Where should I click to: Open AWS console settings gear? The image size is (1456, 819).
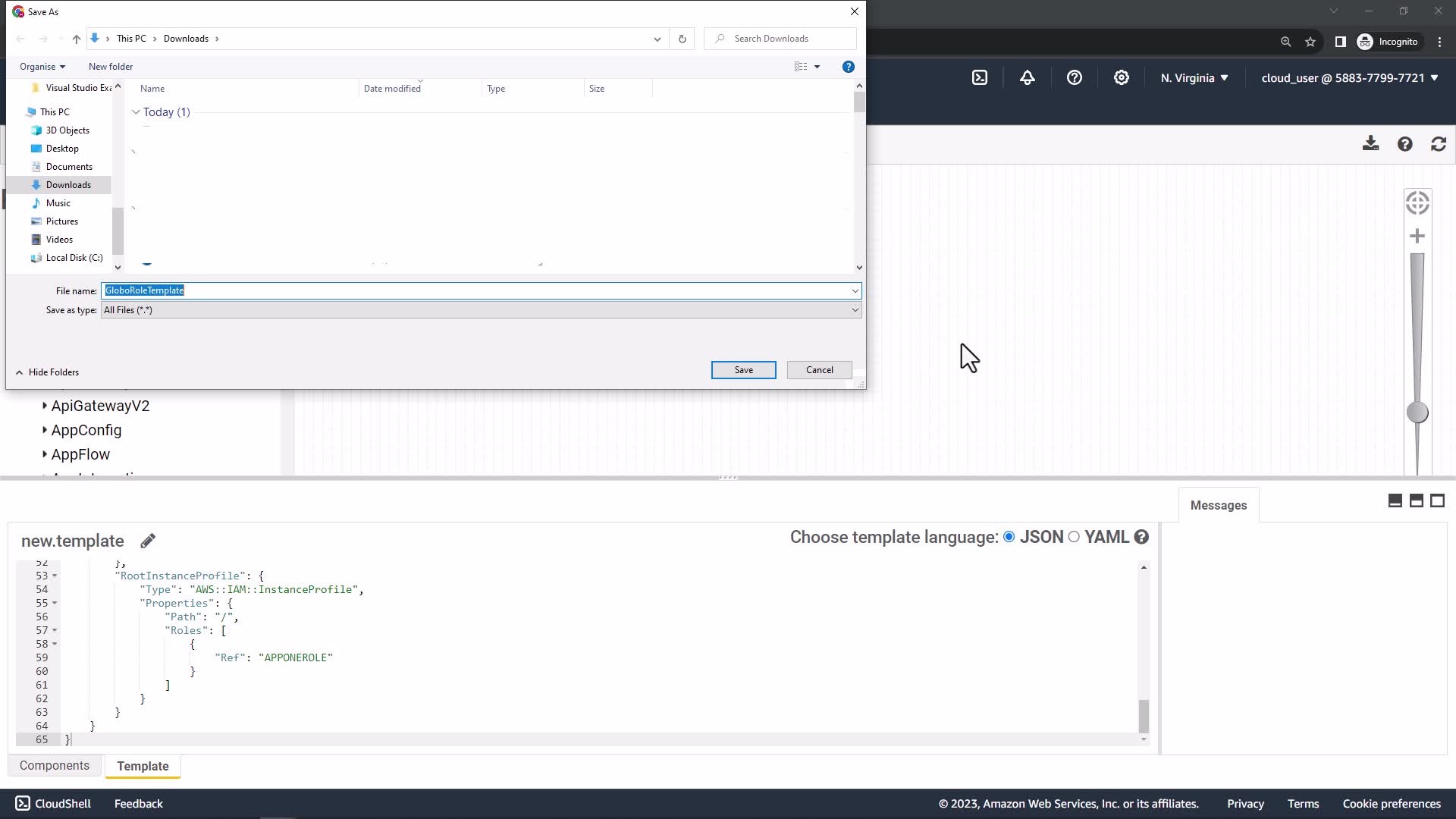click(1121, 77)
